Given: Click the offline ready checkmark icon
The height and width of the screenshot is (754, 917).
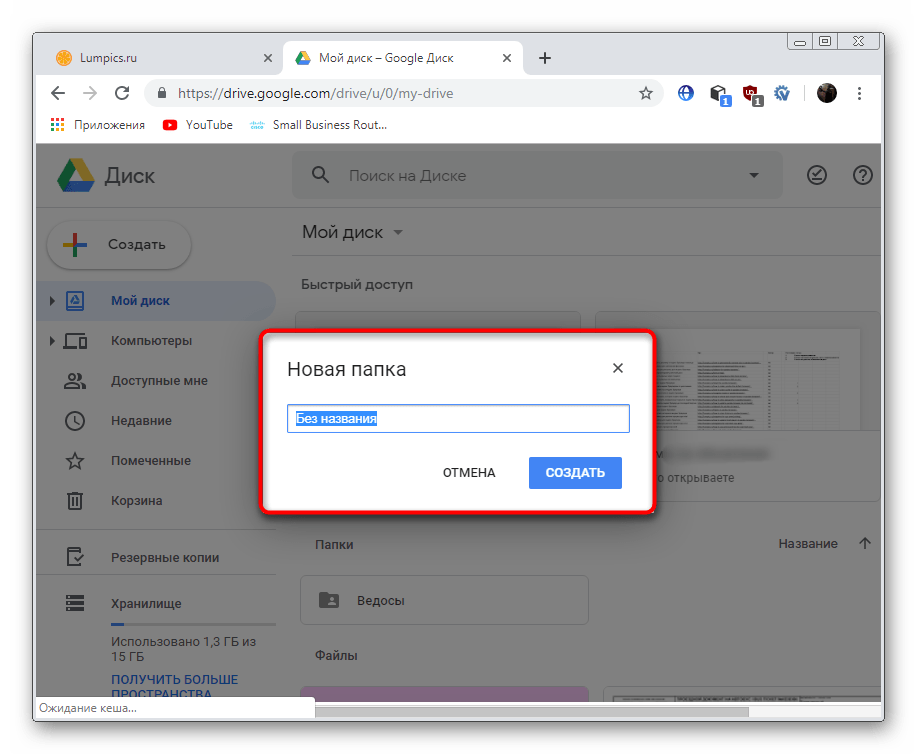Looking at the screenshot, I should point(817,175).
